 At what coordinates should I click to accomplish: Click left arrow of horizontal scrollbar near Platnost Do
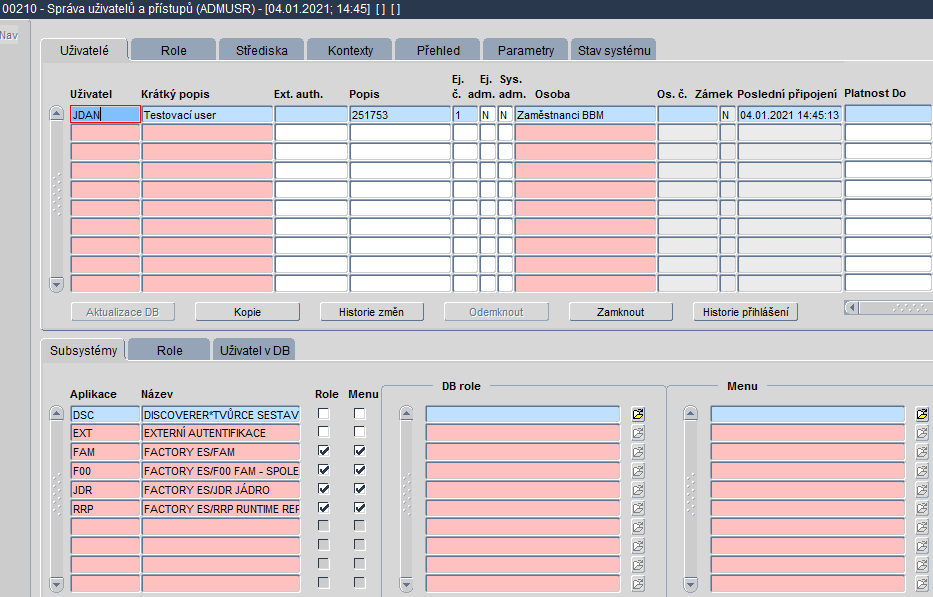(x=851, y=308)
